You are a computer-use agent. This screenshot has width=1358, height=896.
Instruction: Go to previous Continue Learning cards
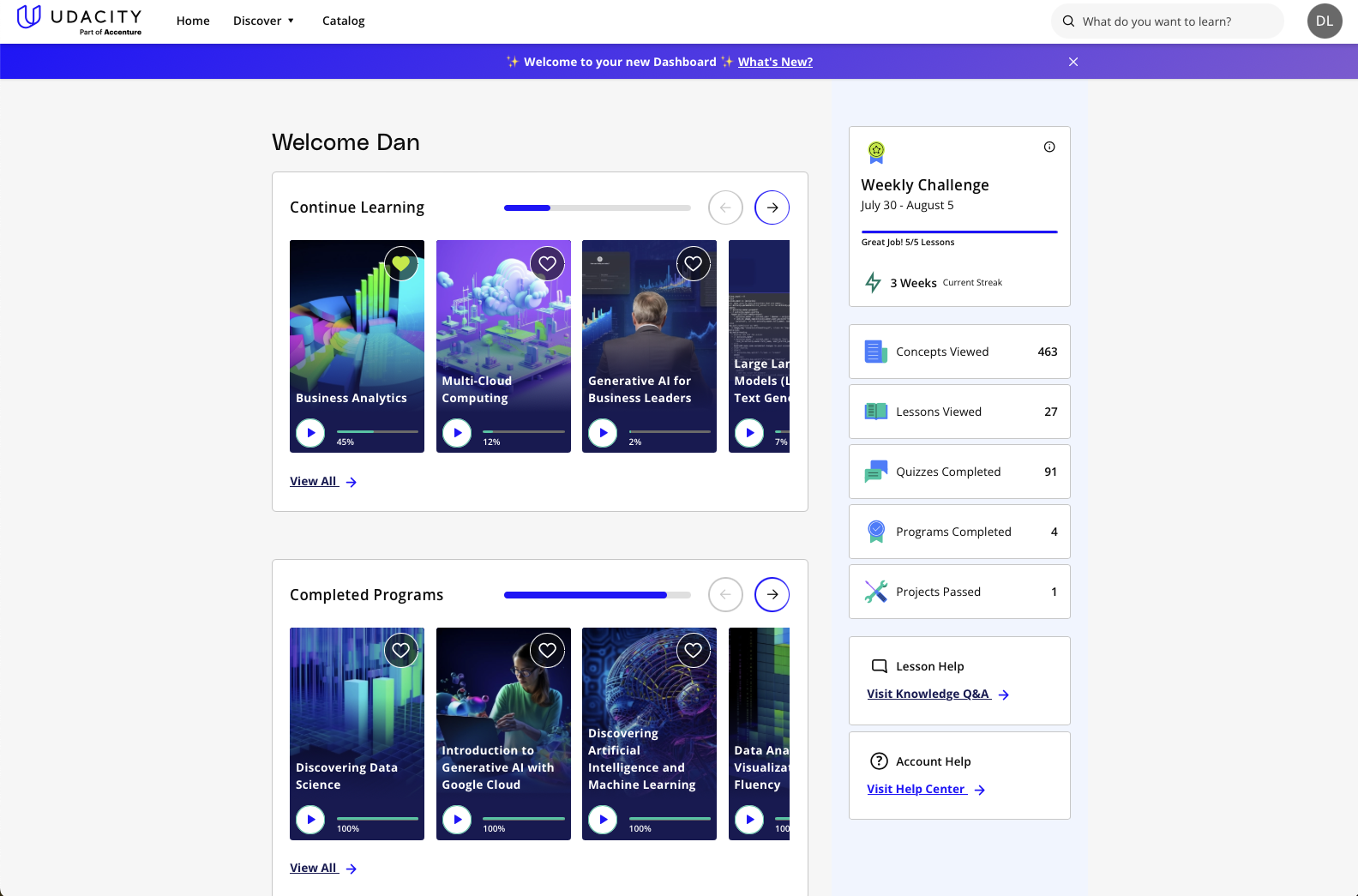coord(725,207)
